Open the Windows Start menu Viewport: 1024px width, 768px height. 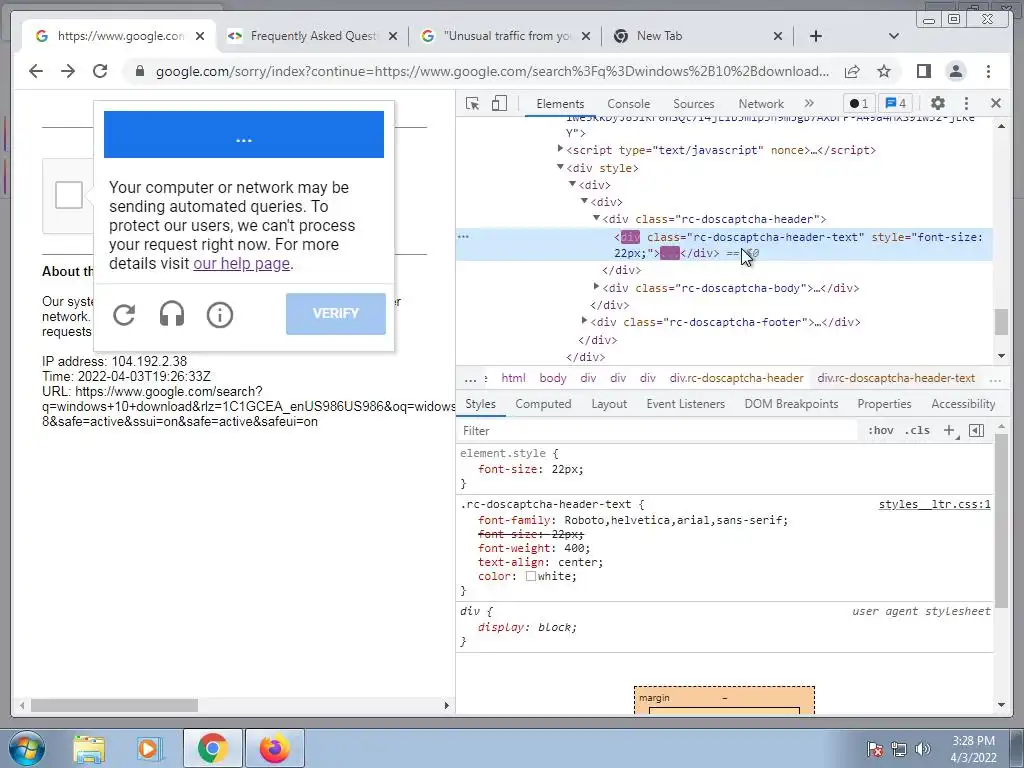click(26, 749)
